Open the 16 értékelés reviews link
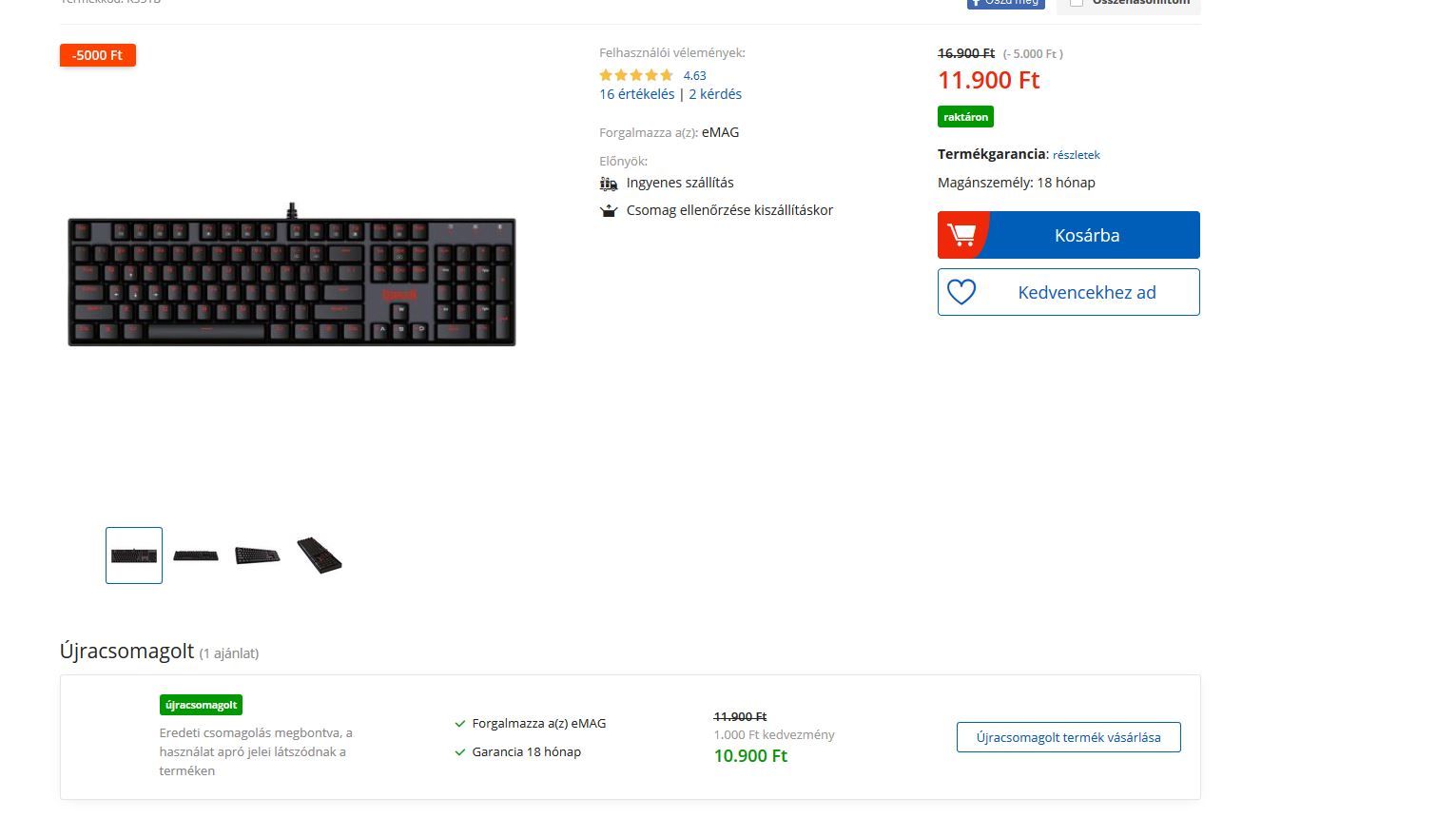This screenshot has width=1456, height=818. coord(636,94)
